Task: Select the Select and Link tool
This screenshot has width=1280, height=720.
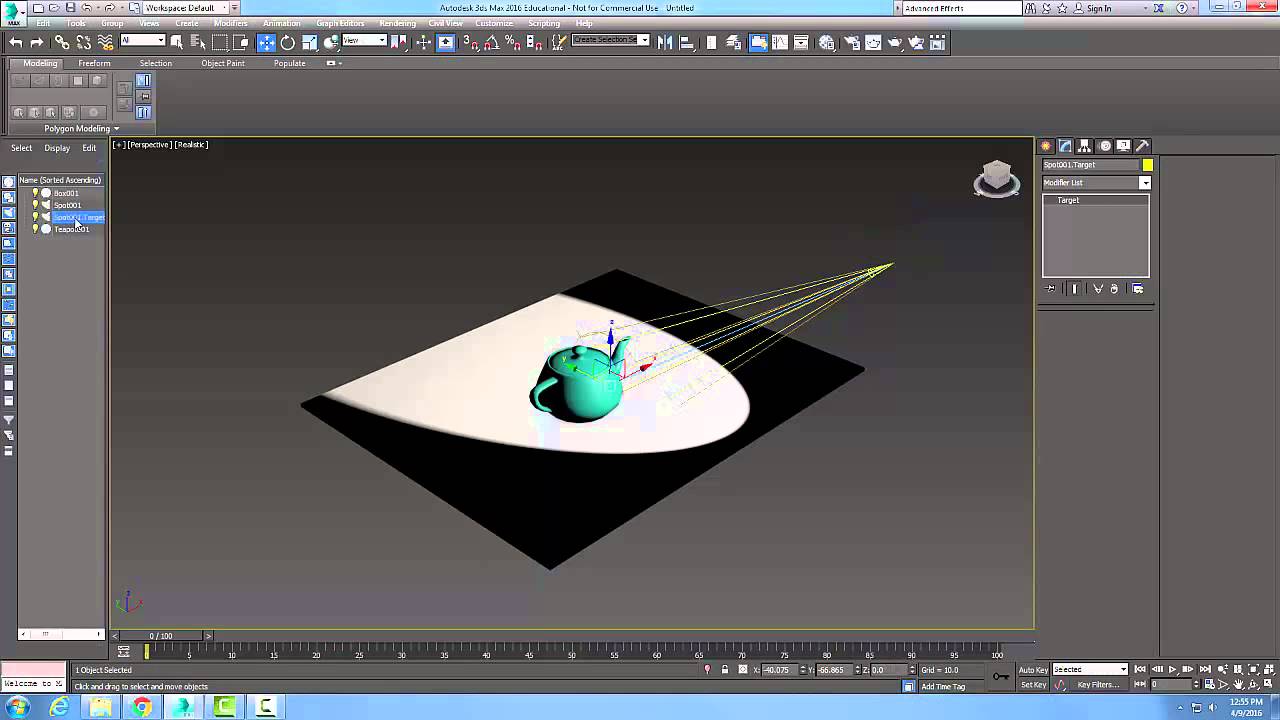Action: (62, 42)
